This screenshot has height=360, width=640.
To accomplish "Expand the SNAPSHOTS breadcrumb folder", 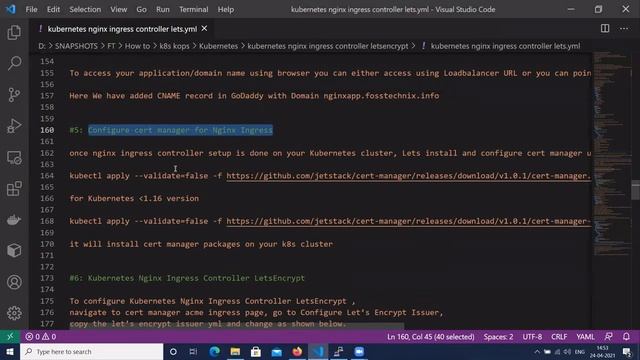I will pos(76,46).
